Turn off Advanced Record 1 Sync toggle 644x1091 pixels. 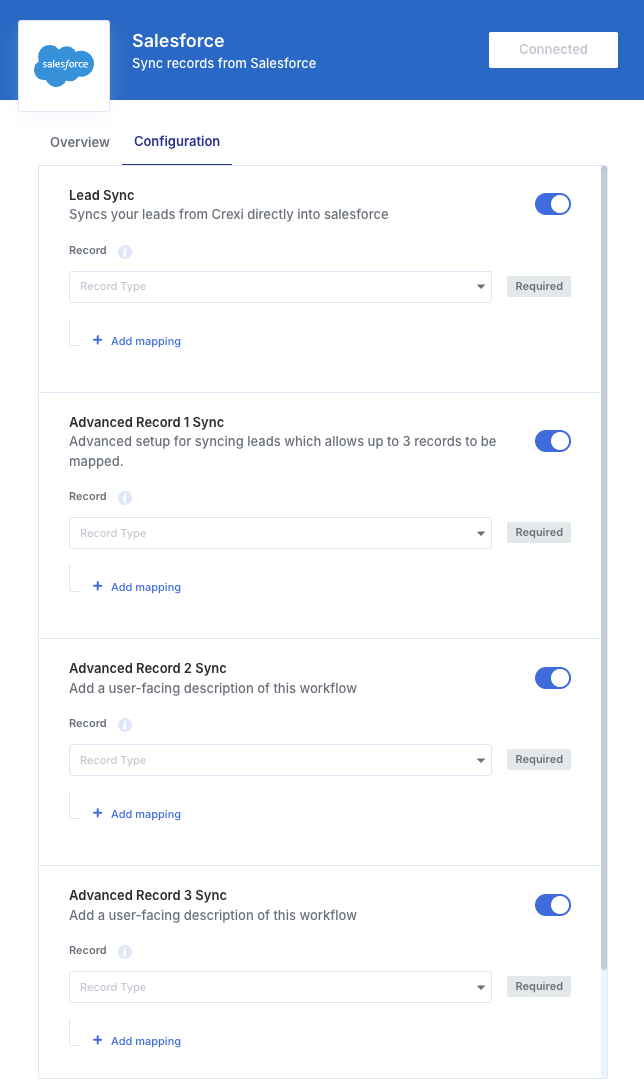point(553,441)
